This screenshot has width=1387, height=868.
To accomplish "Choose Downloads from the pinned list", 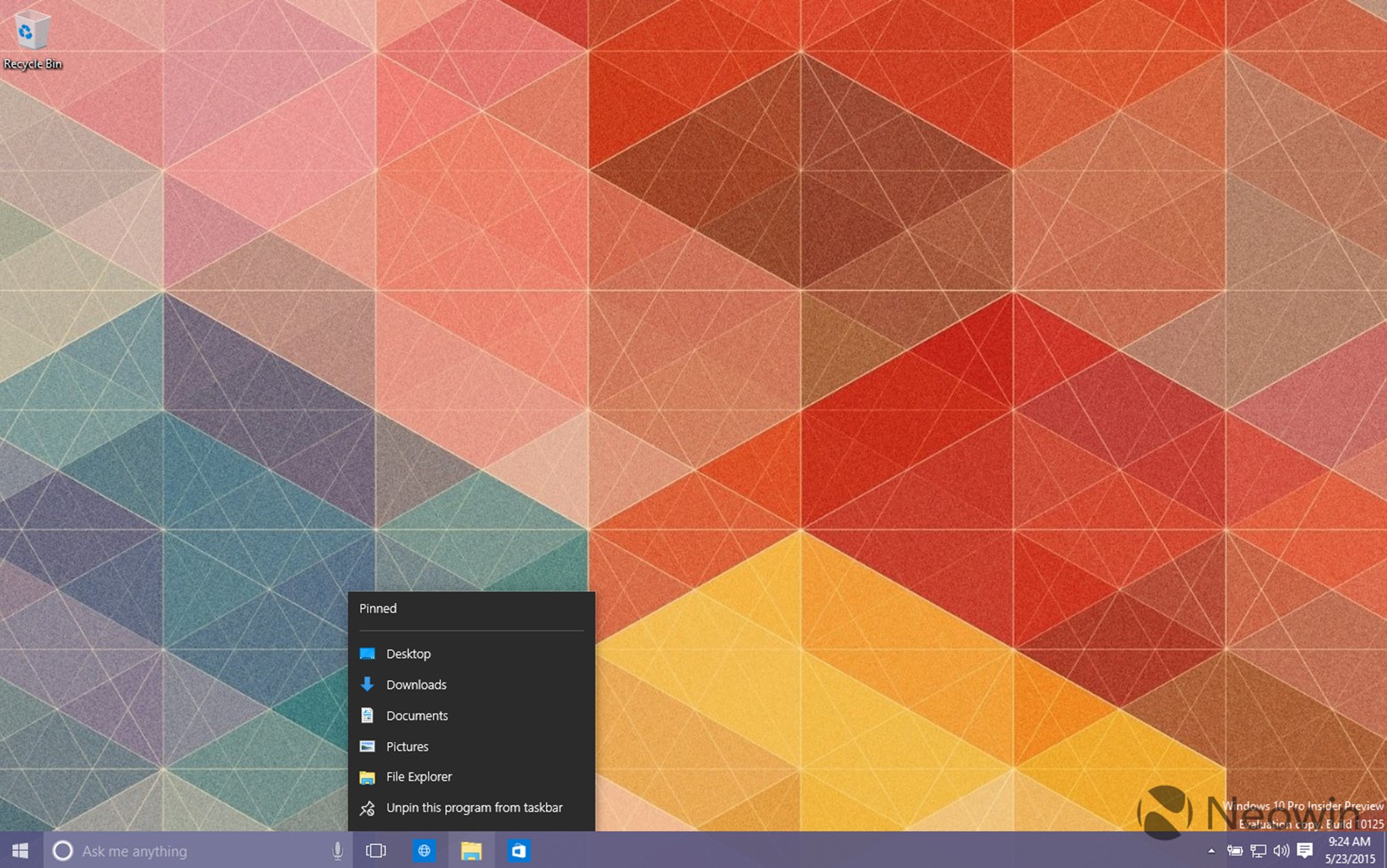I will (416, 685).
